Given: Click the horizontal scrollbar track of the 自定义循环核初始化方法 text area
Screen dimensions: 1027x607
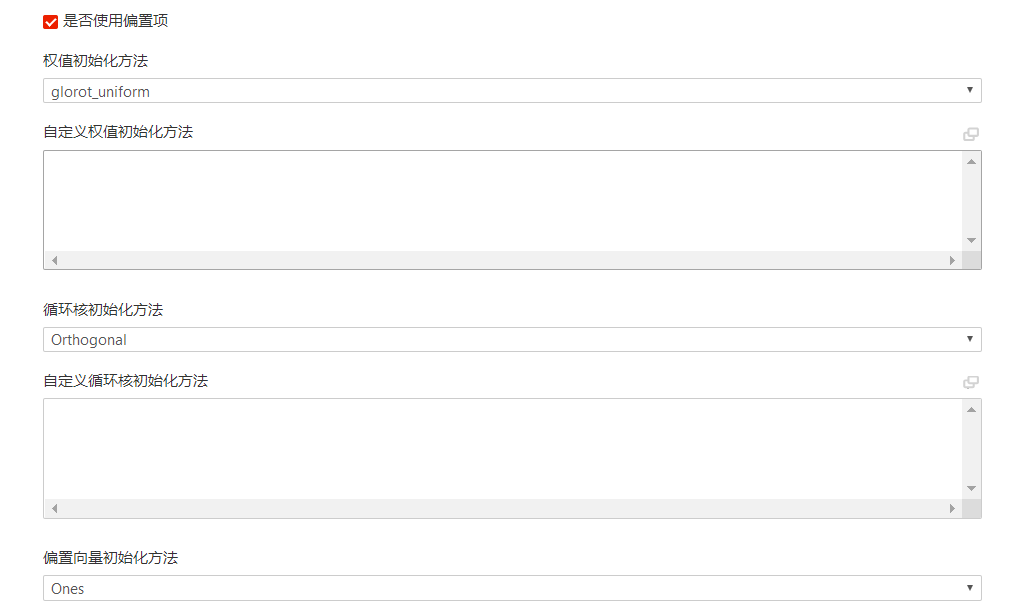Looking at the screenshot, I should tap(503, 508).
